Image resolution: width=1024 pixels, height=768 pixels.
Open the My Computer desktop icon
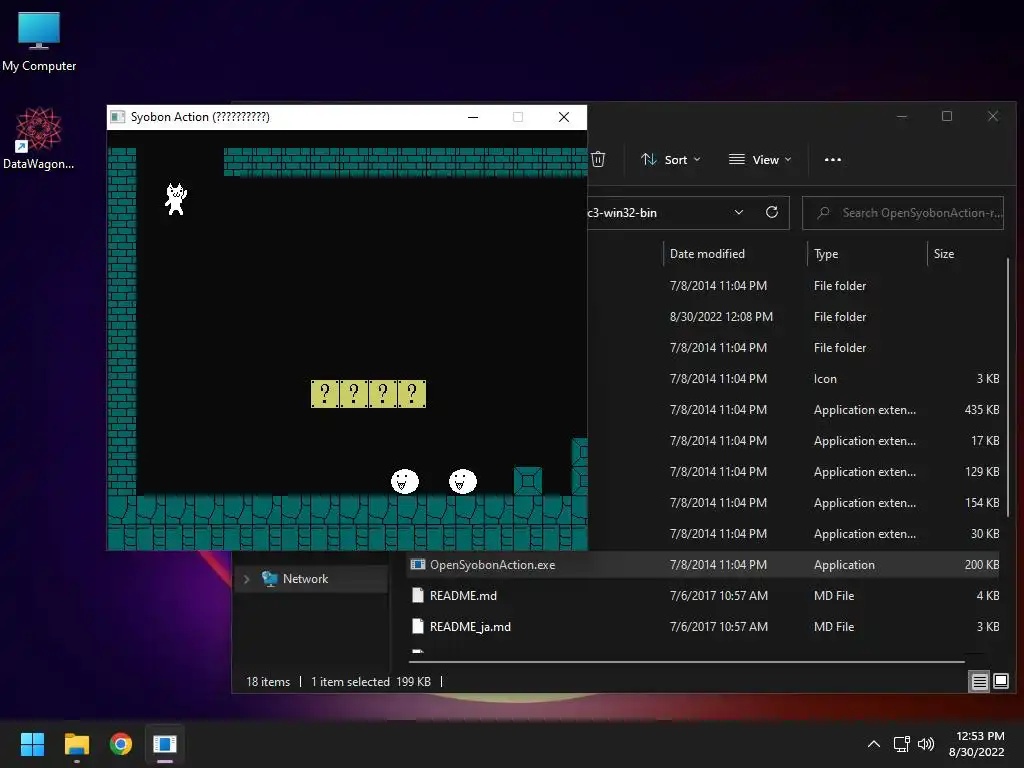pos(39,41)
